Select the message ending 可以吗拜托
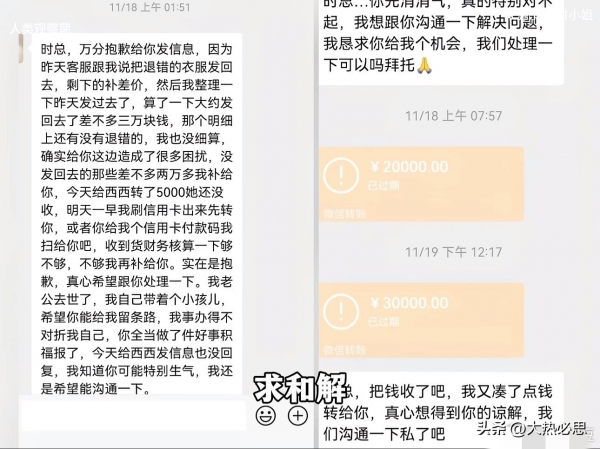The height and width of the screenshot is (449, 600). (x=441, y=41)
